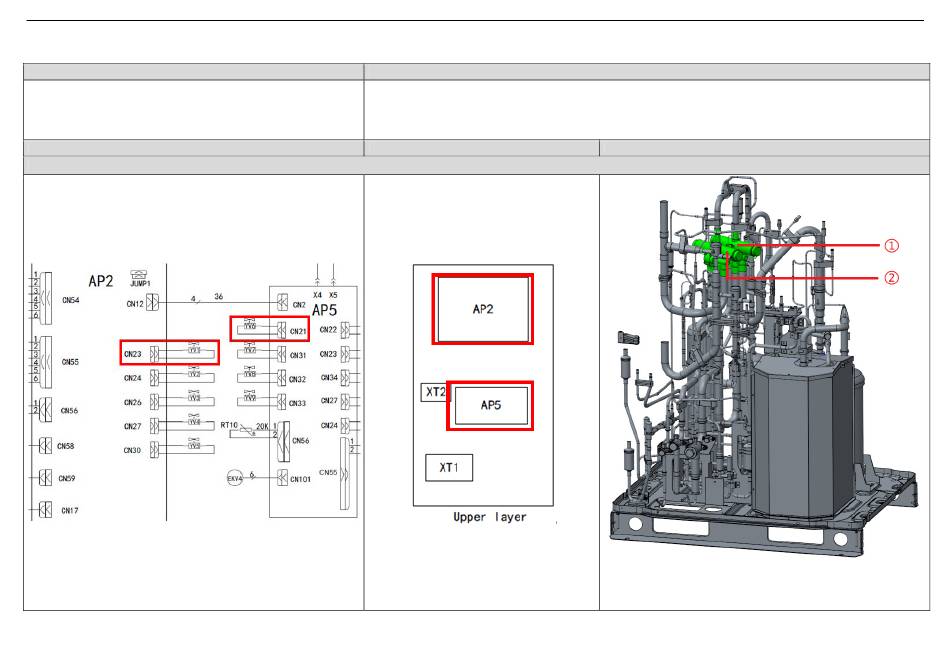Click the CN23 label inside the red box

[x=133, y=354]
